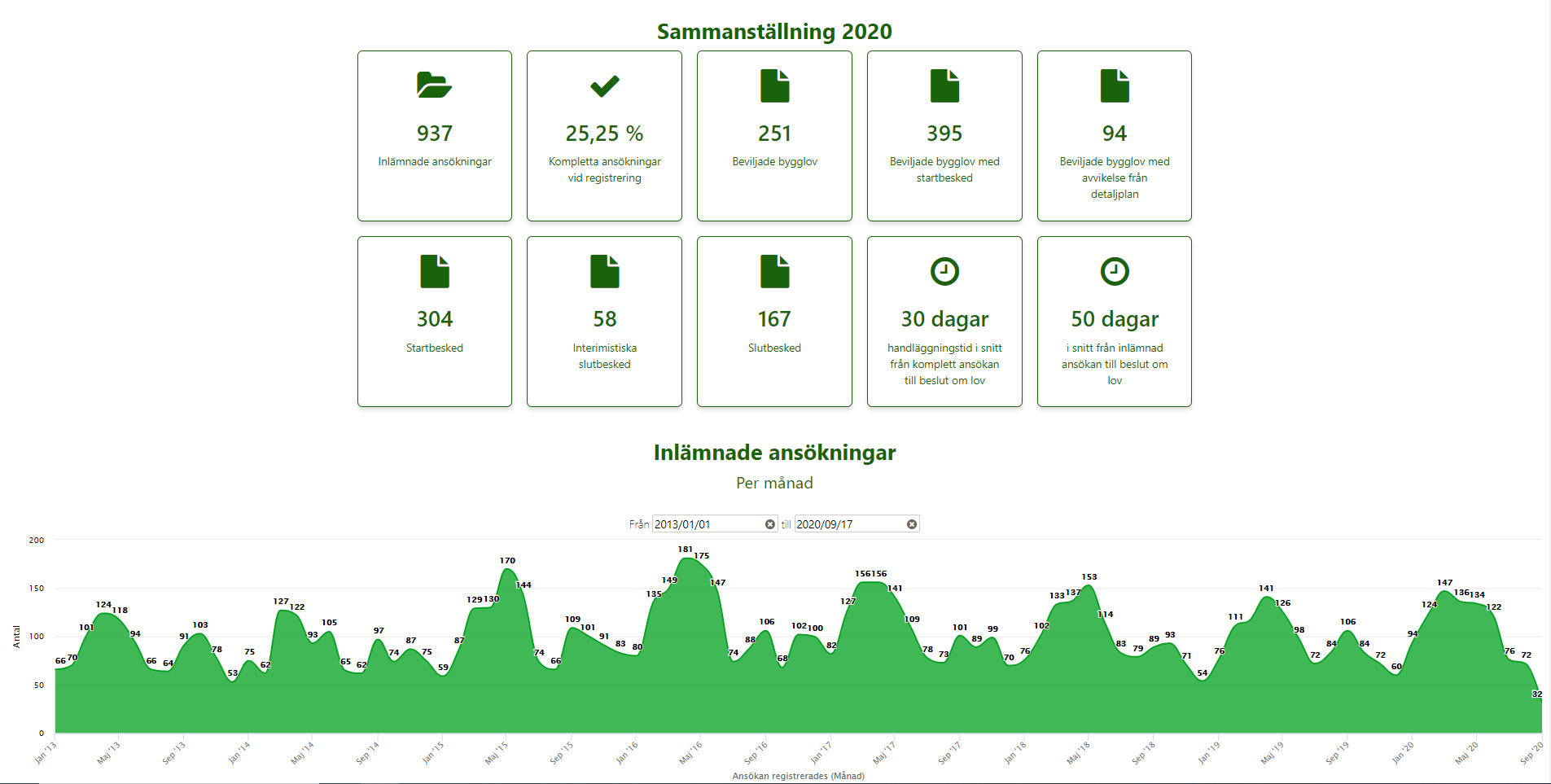Click the till date input 2020/09/17
This screenshot has width=1551, height=784.
pos(848,524)
